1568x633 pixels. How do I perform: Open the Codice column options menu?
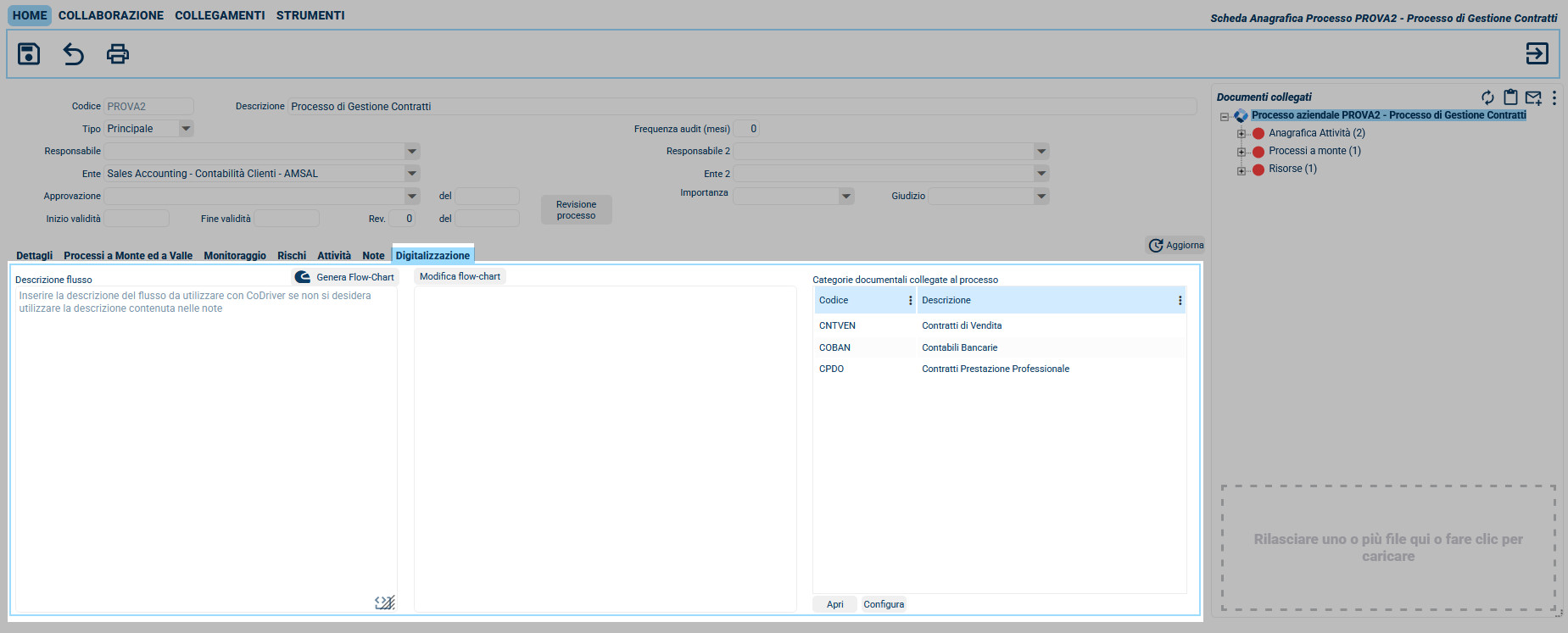[x=910, y=301]
